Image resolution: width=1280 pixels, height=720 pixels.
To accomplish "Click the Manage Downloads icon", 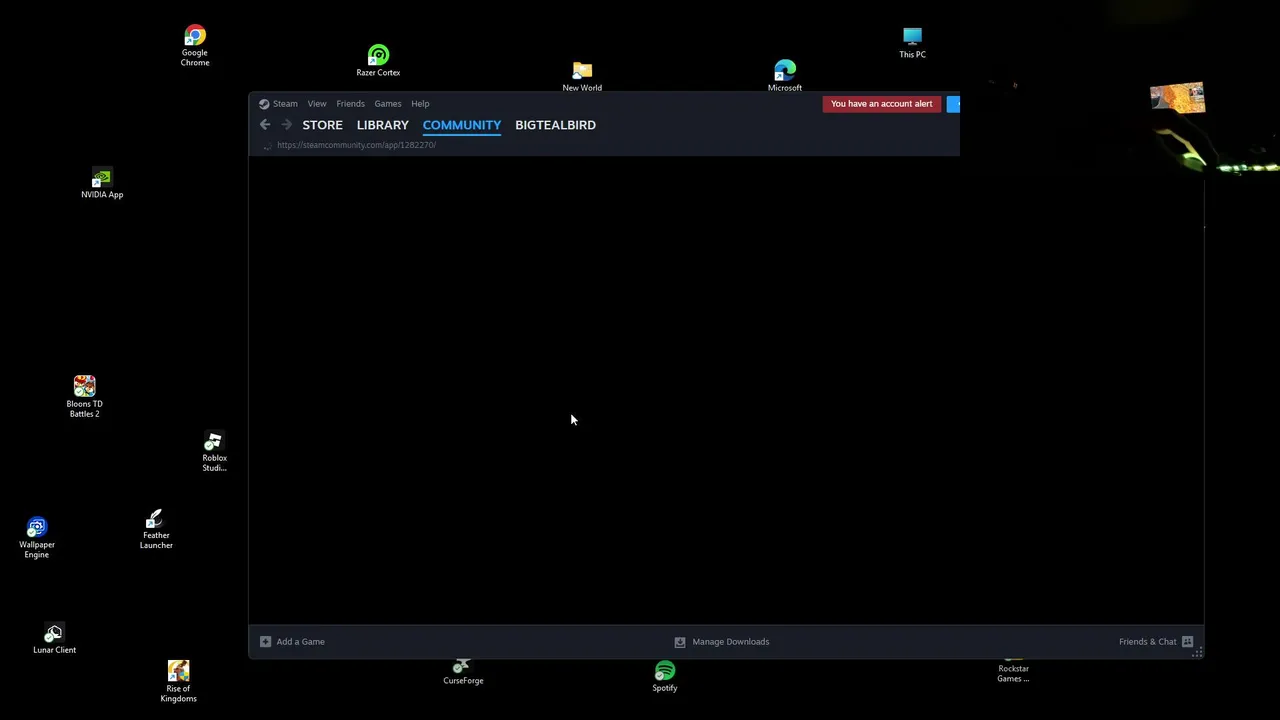I will (680, 642).
